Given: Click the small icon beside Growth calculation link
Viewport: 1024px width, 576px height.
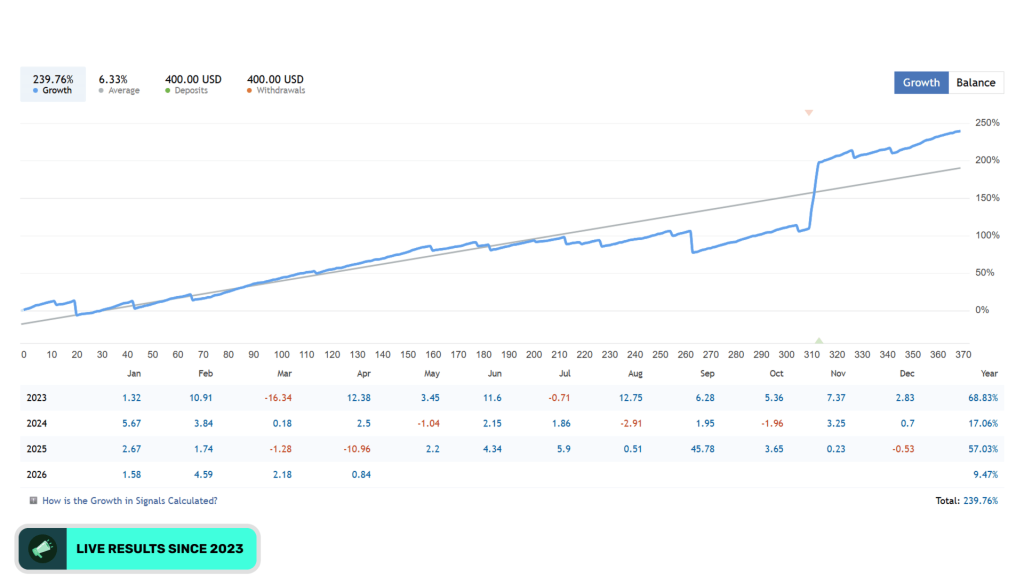Looking at the screenshot, I should pyautogui.click(x=33, y=501).
